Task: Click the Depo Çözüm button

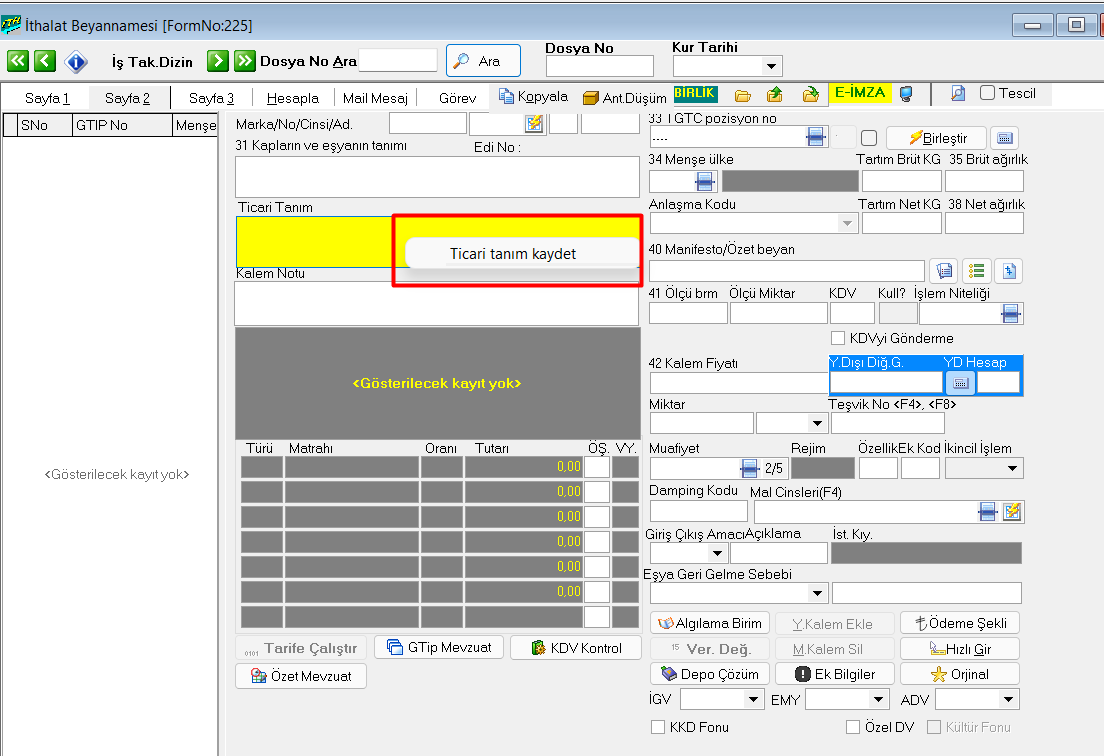Action: tap(710, 674)
